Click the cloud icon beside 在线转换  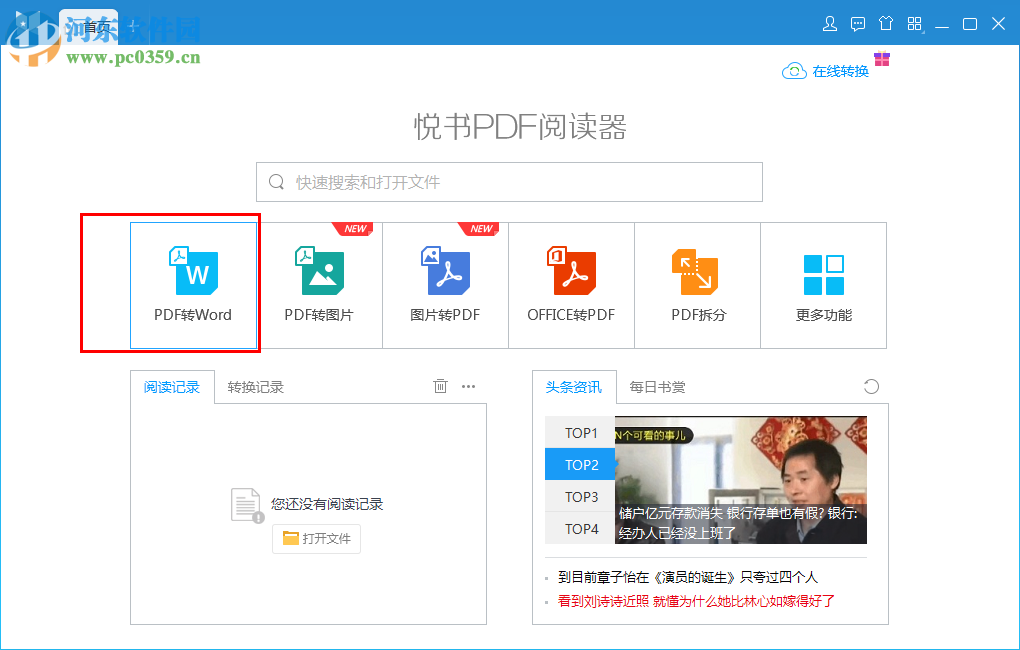(x=794, y=71)
